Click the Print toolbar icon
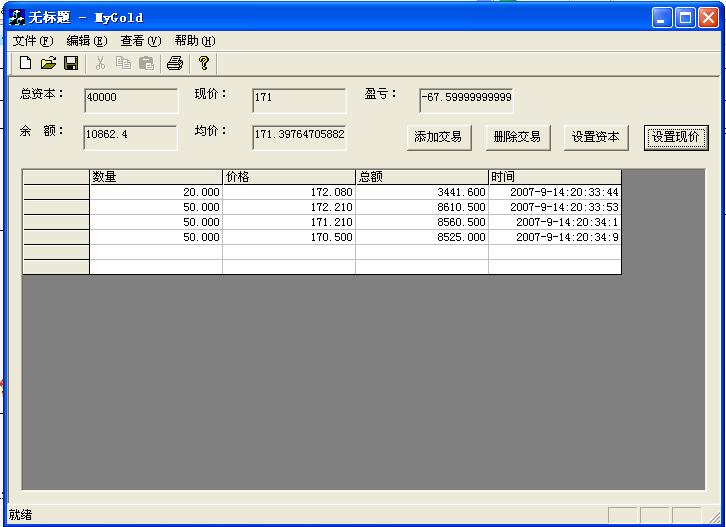 (175, 63)
